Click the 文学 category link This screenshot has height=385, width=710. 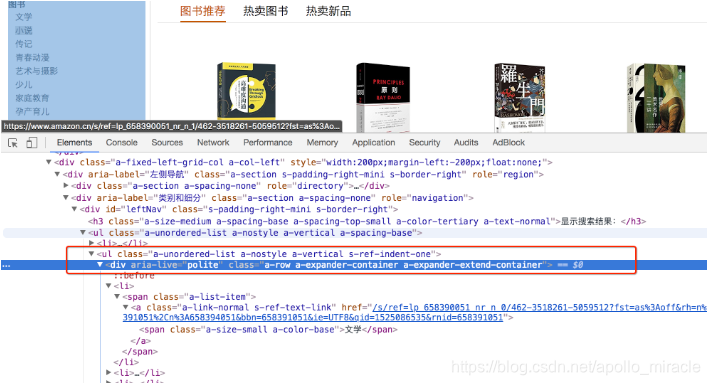coord(24,17)
